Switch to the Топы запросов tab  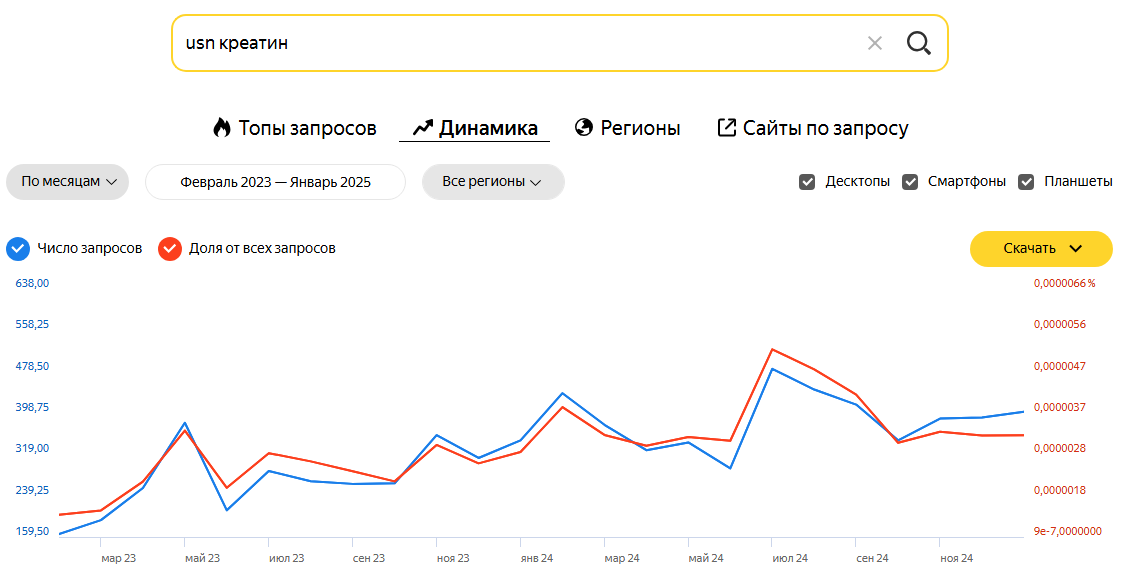307,128
